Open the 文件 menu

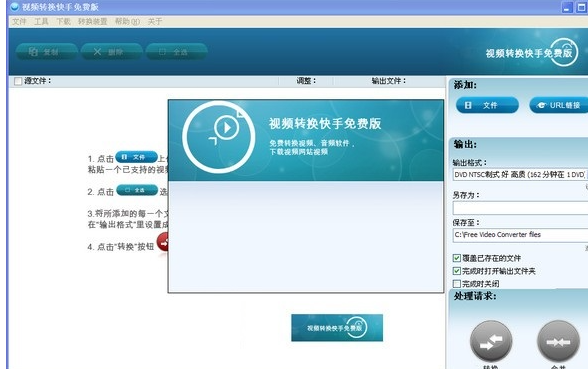[x=19, y=21]
